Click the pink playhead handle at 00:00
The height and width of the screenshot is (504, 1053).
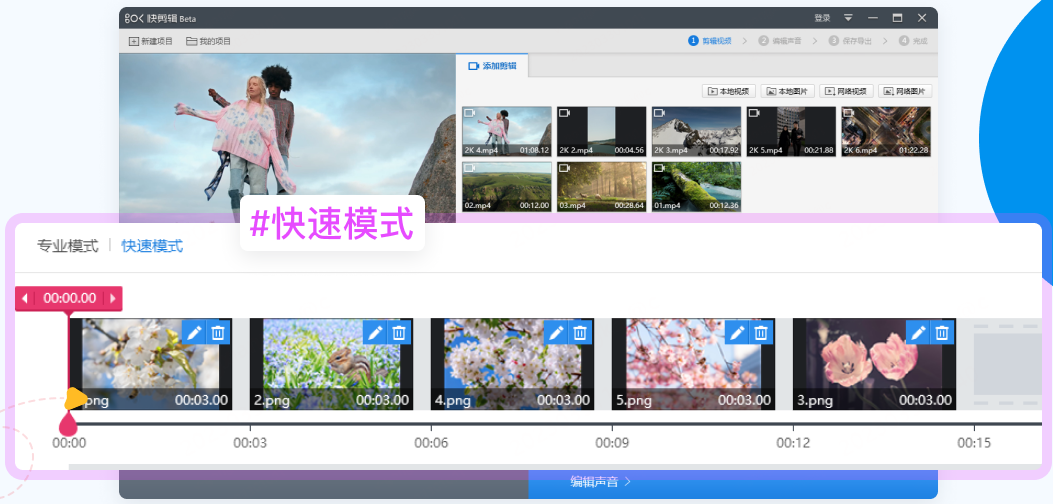(x=68, y=424)
